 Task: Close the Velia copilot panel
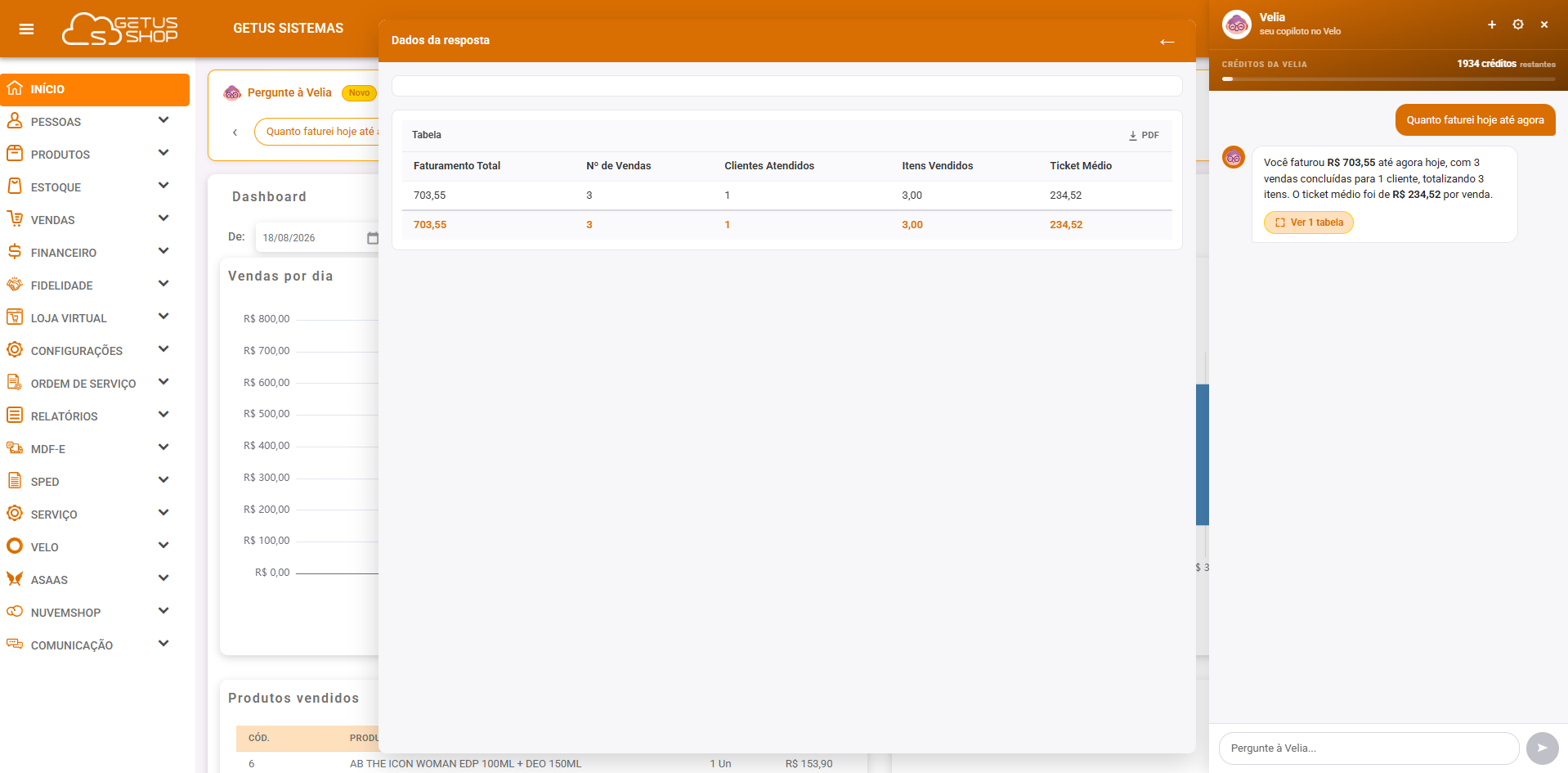coord(1544,25)
